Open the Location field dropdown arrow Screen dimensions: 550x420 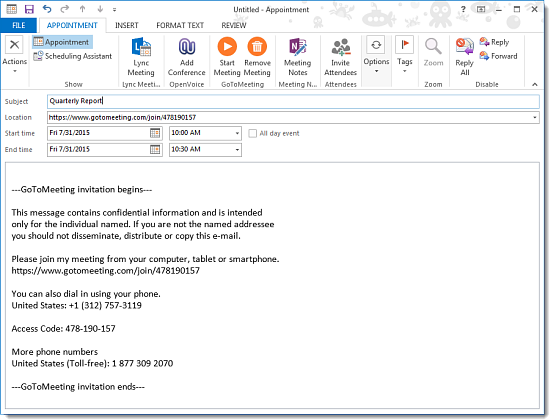(x=535, y=118)
